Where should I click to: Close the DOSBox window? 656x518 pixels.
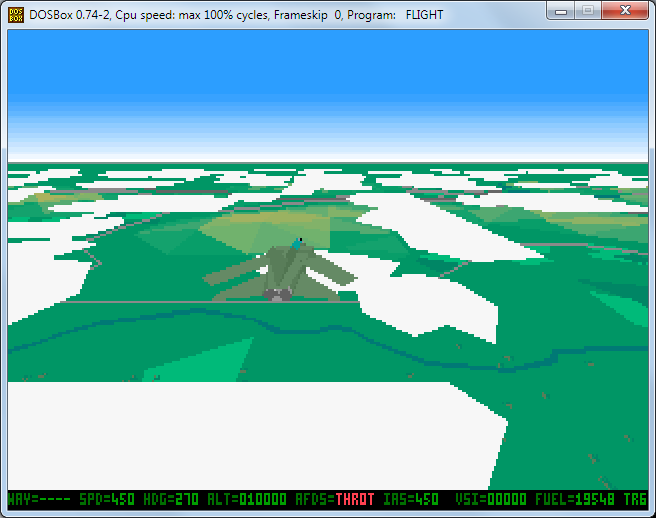click(x=625, y=11)
